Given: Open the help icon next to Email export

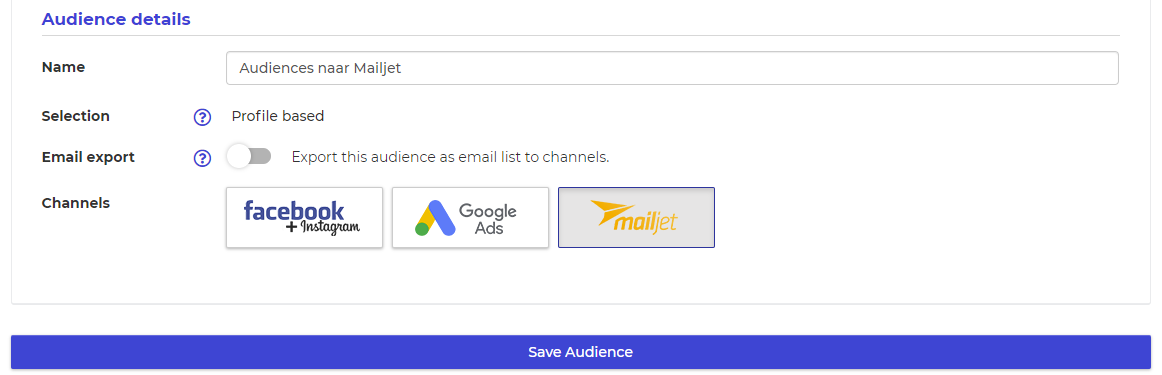Looking at the screenshot, I should coord(202,158).
